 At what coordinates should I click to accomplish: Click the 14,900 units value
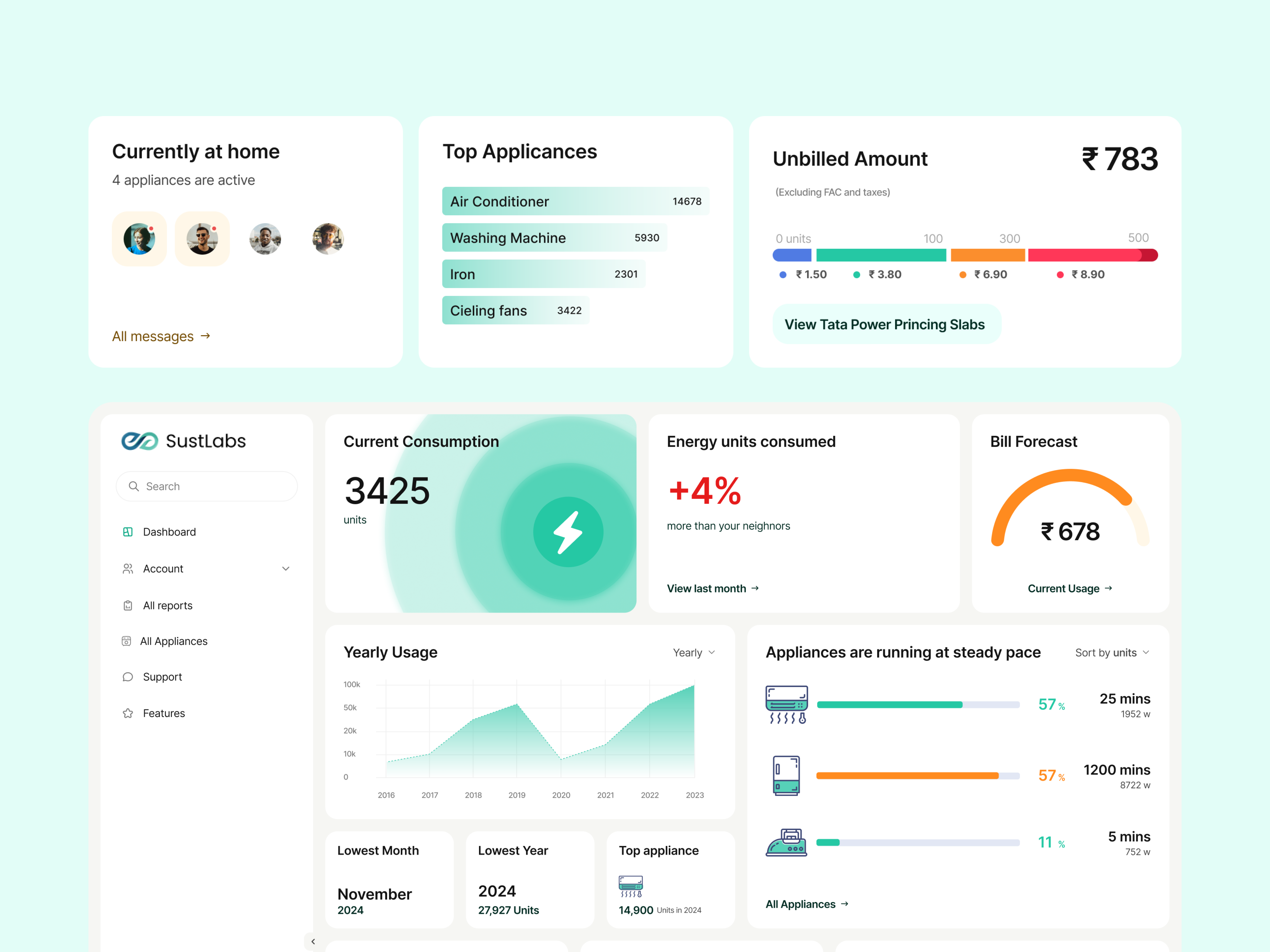pyautogui.click(x=636, y=910)
